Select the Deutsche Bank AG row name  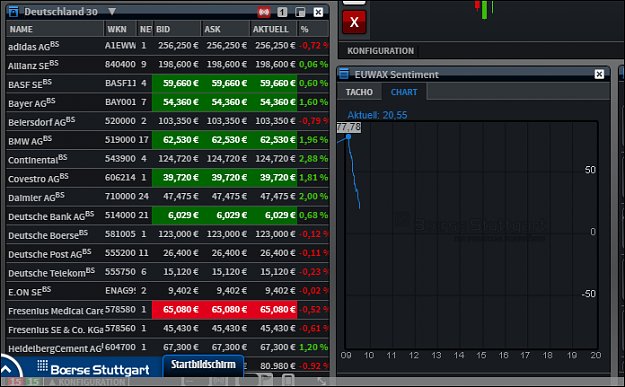51,216
